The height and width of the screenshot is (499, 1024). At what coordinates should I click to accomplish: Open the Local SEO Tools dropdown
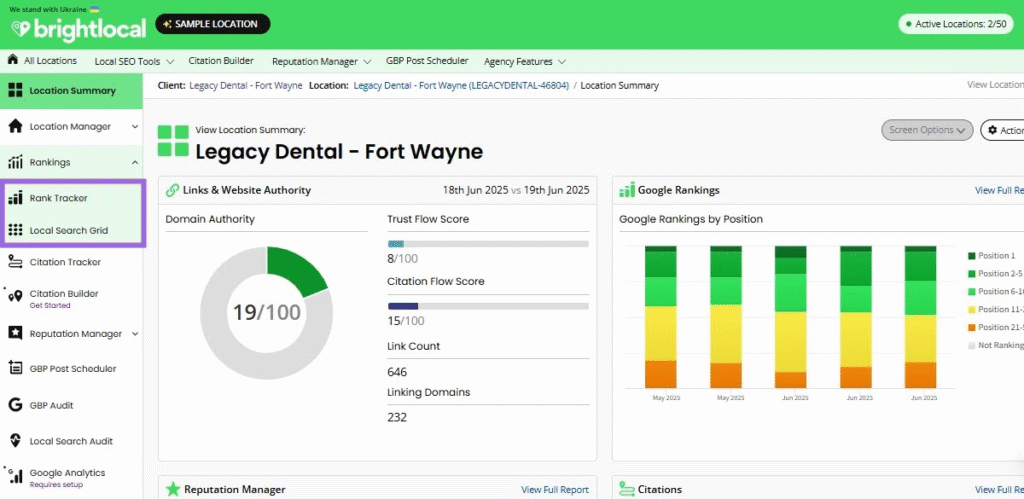134,61
